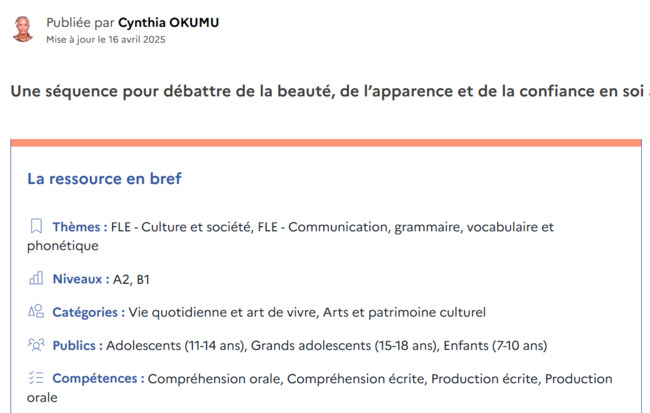
Task: Click the FLE - Culture et société theme
Action: 181,227
